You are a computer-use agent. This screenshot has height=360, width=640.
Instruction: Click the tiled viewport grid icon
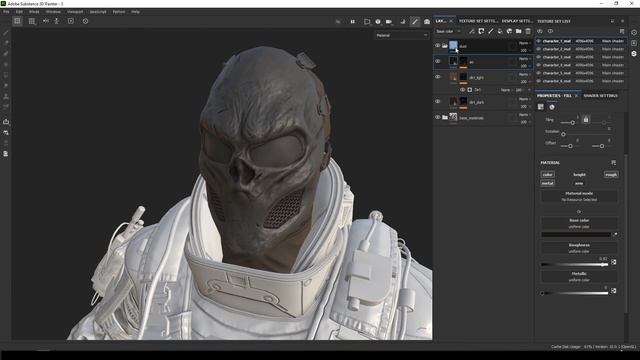(x=32, y=21)
